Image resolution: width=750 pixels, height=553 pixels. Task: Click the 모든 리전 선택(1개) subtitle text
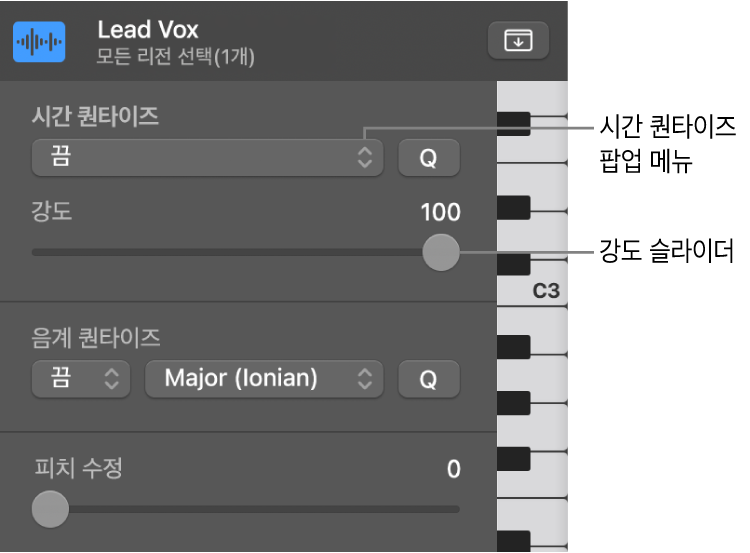pyautogui.click(x=176, y=58)
